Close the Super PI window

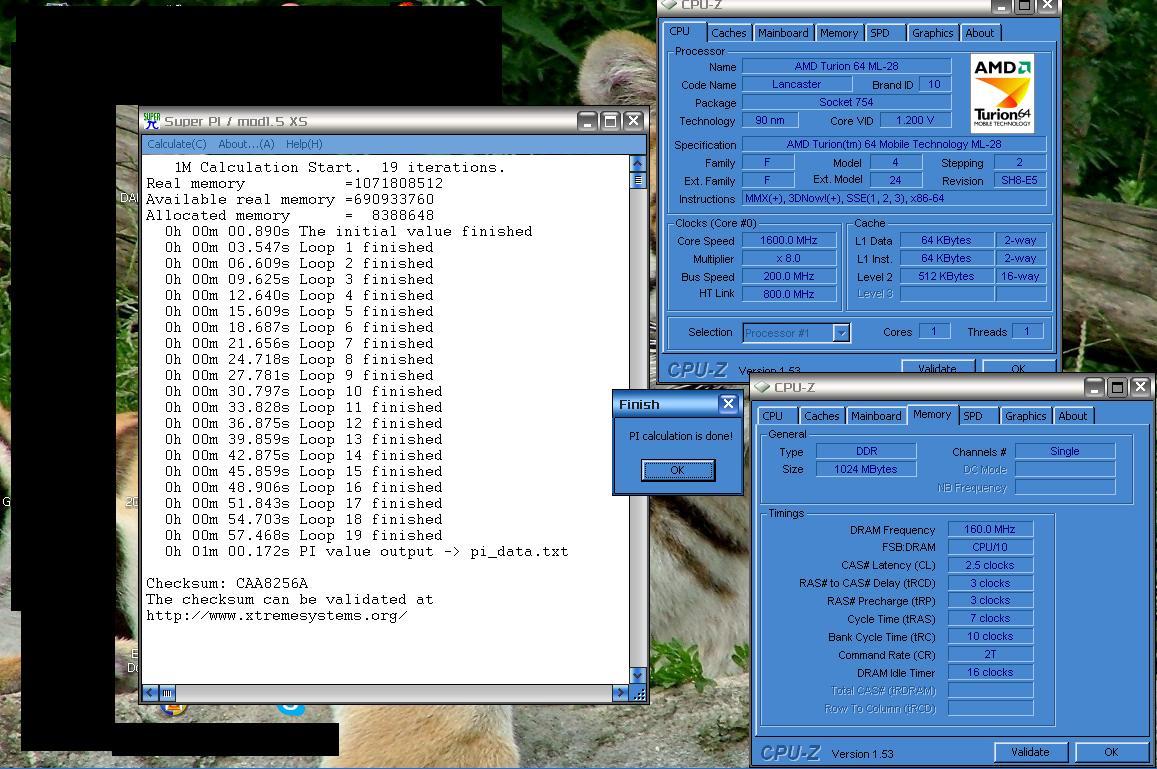click(633, 121)
